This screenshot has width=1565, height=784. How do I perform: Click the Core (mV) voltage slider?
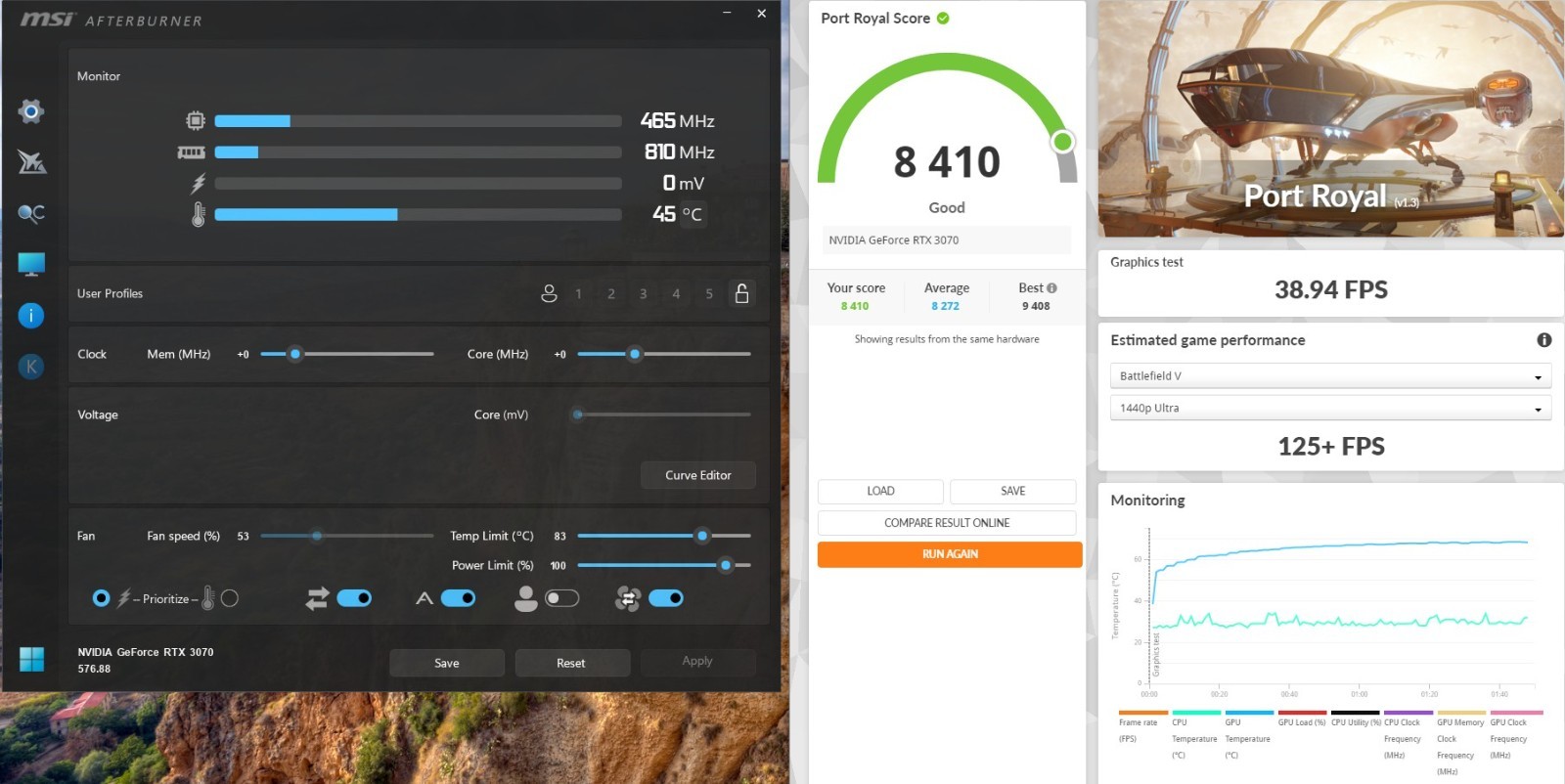coord(664,414)
